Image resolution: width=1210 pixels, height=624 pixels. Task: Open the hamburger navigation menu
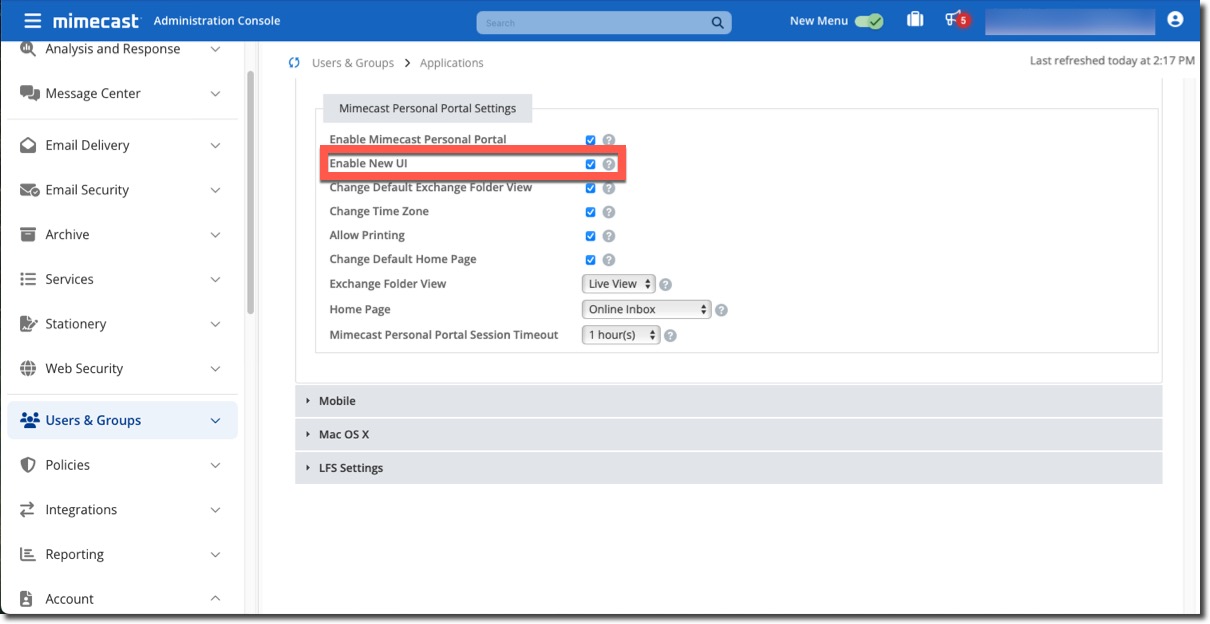tap(33, 20)
